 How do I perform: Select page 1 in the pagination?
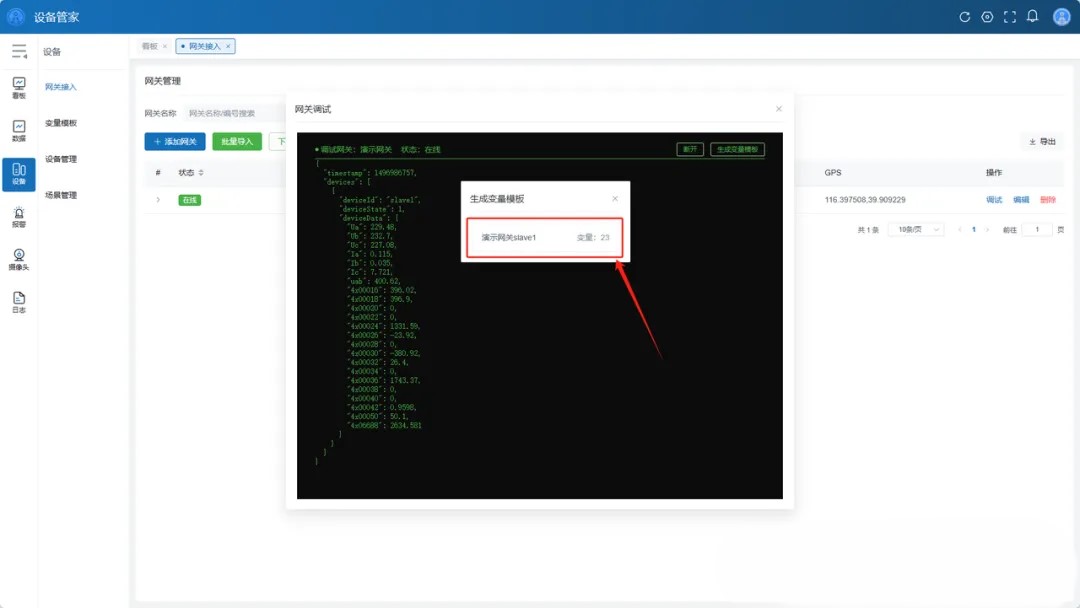[x=973, y=229]
